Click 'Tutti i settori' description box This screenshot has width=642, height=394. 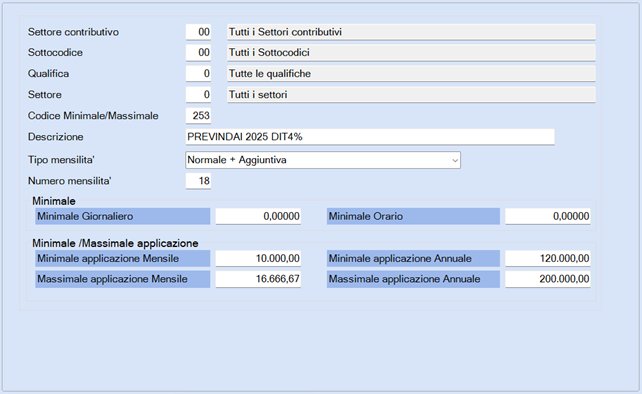pyautogui.click(x=411, y=95)
